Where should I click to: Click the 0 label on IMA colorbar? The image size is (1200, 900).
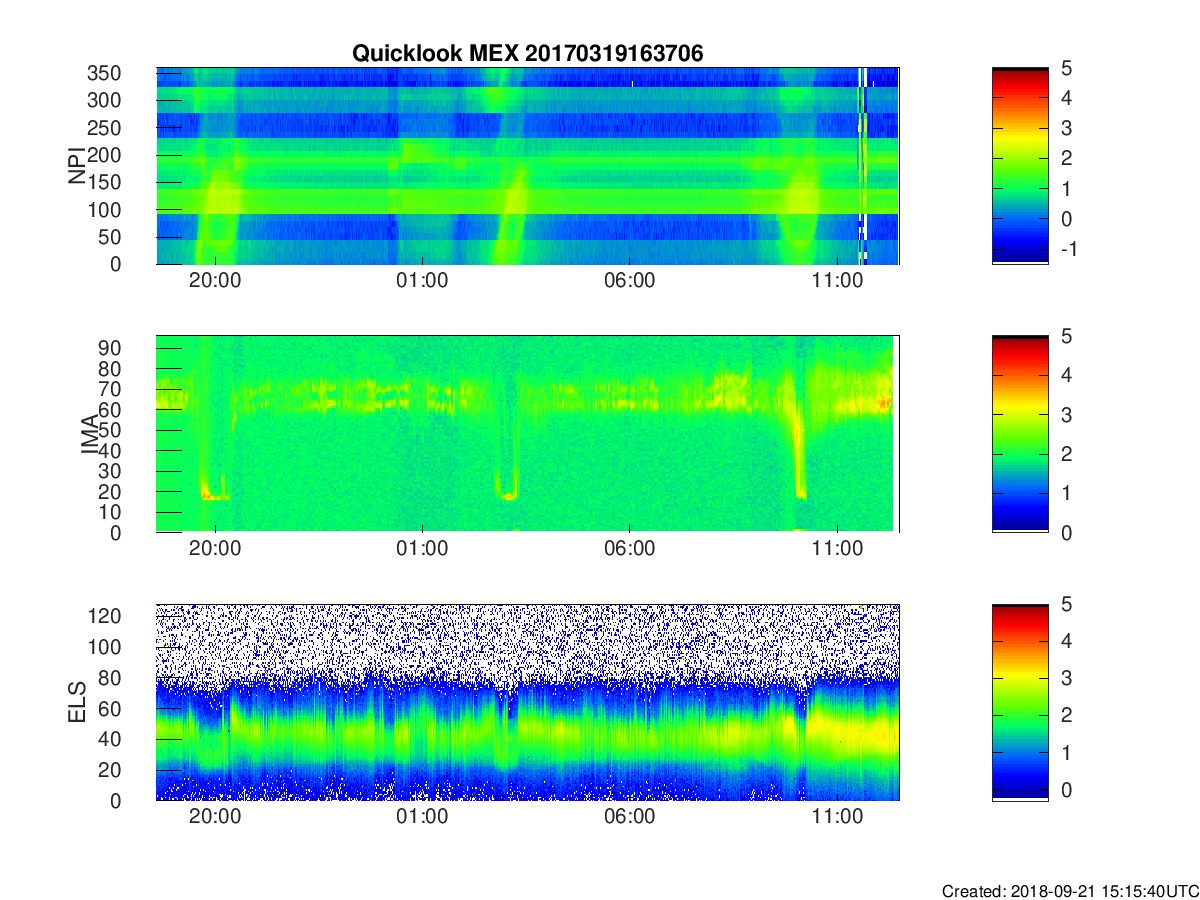click(1065, 532)
